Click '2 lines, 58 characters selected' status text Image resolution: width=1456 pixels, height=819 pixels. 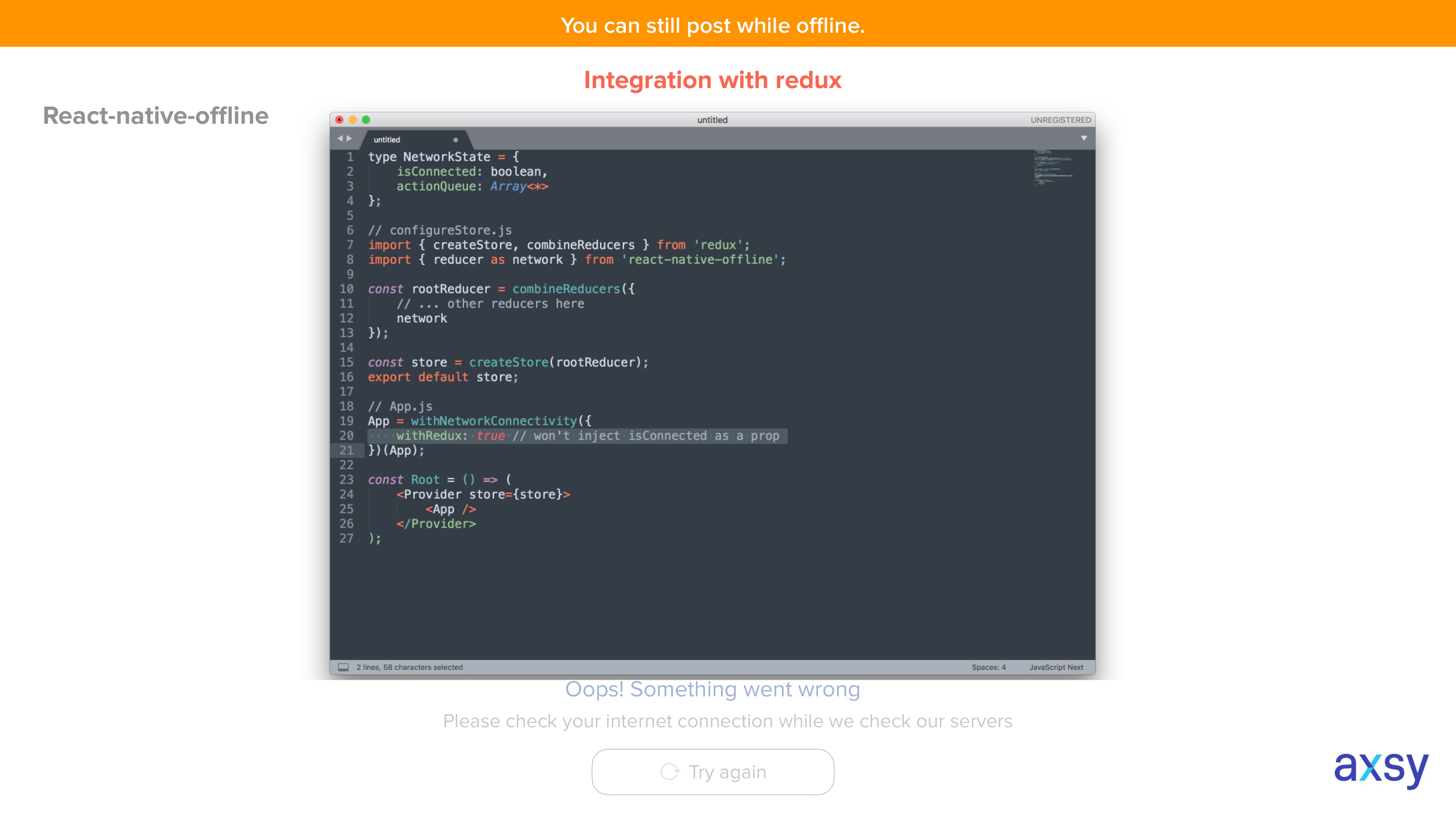click(x=410, y=667)
